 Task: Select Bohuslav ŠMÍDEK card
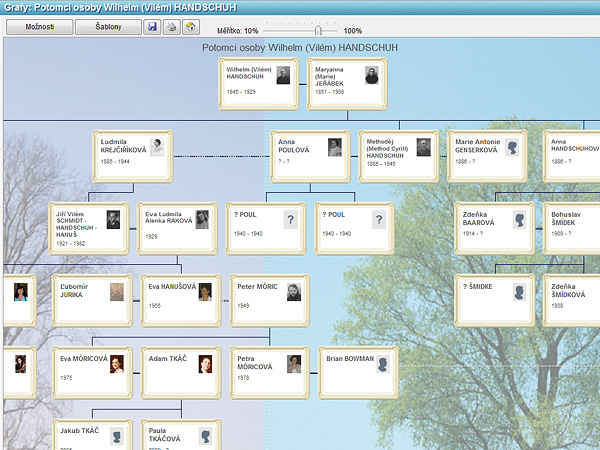pyautogui.click(x=572, y=228)
